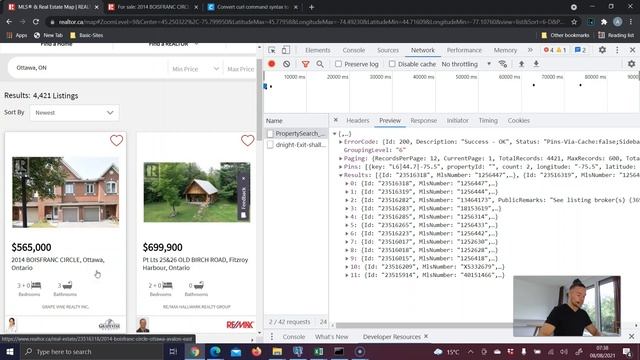This screenshot has width=640, height=360.
Task: Check the dnight-Exit-shall request checkbox
Action: point(270,144)
